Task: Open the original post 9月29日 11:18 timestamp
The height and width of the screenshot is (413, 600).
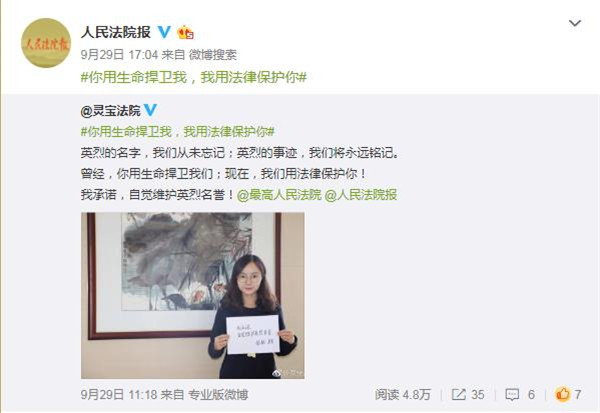Action: pyautogui.click(x=119, y=394)
